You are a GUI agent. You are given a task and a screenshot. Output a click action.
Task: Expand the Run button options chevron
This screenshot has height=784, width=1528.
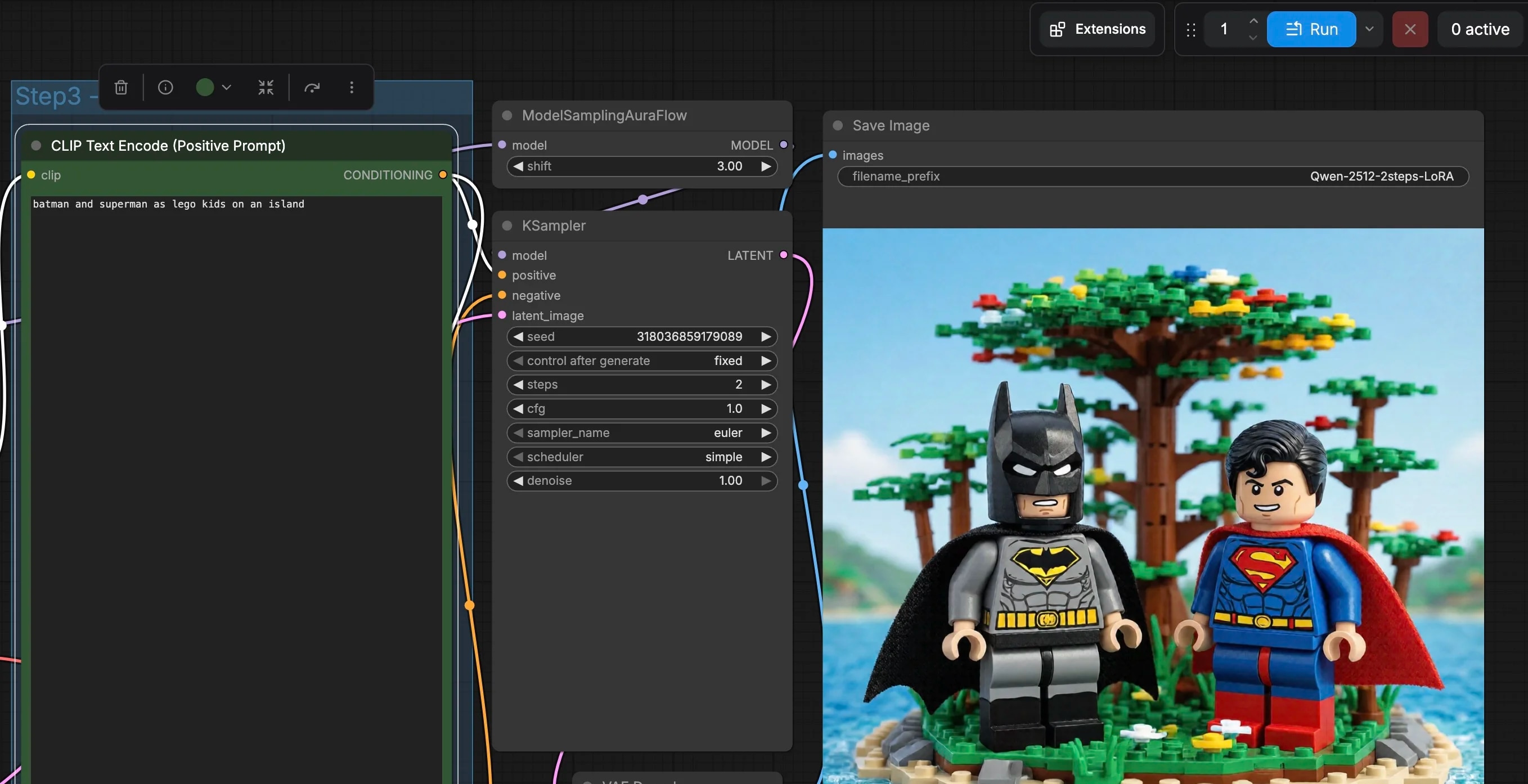tap(1369, 29)
